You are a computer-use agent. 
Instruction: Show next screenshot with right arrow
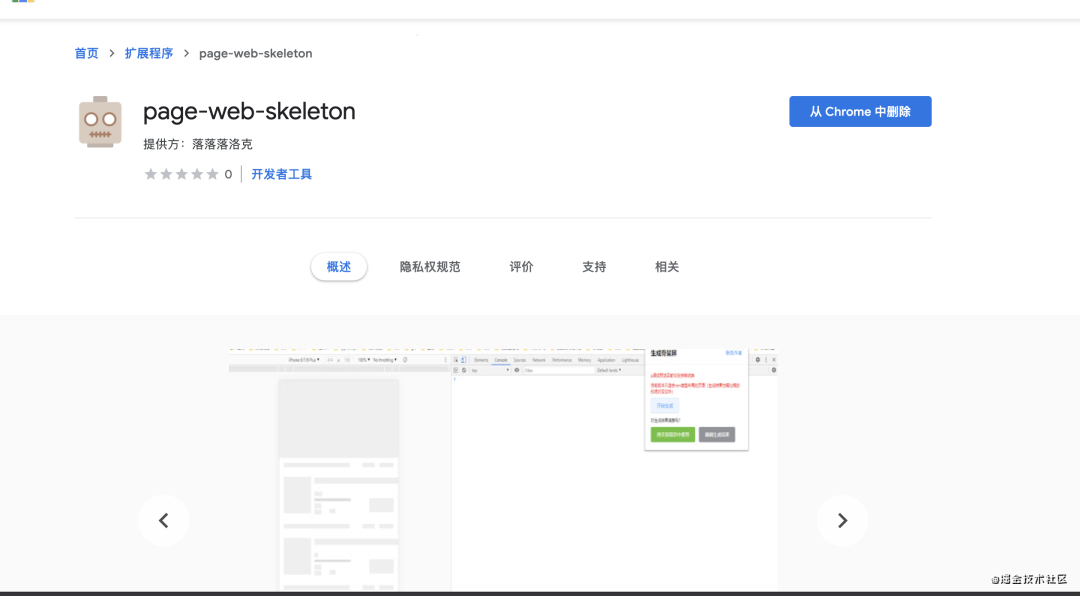(842, 520)
